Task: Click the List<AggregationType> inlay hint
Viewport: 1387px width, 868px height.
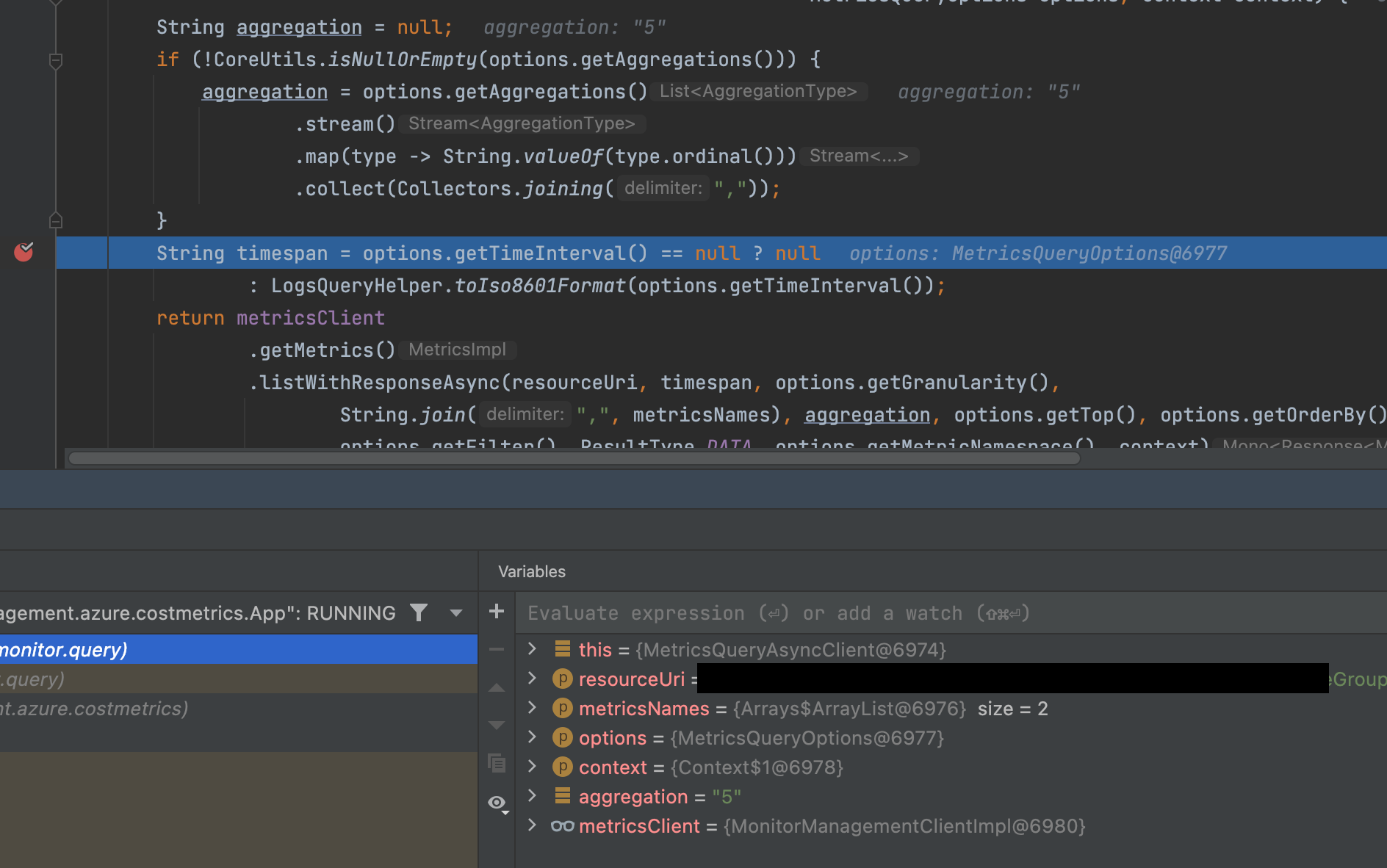Action: pos(758,91)
